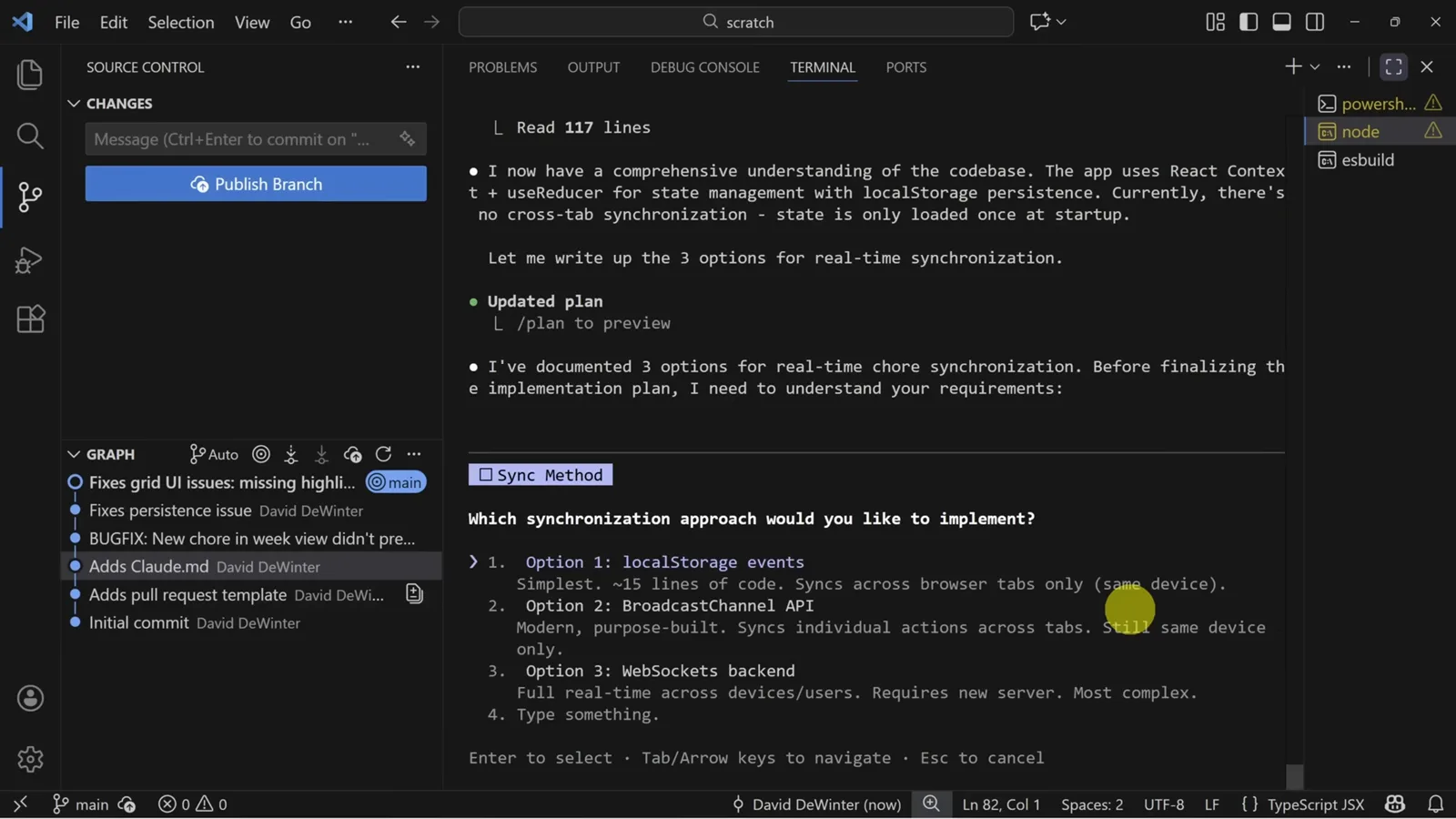Open the Explorer view in activity bar
This screenshot has height=819, width=1456.
pos(30,75)
